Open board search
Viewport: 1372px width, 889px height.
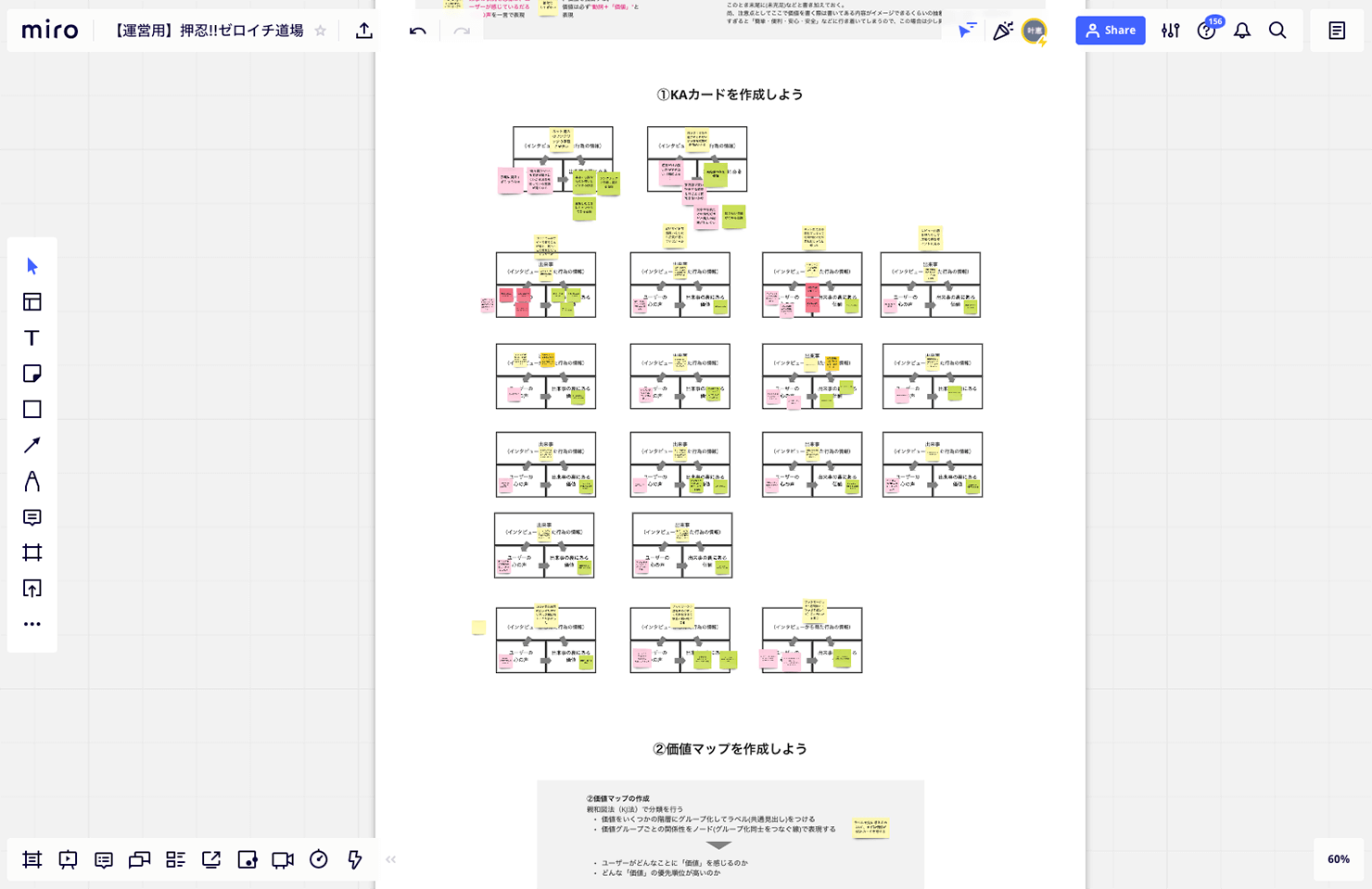[1277, 31]
